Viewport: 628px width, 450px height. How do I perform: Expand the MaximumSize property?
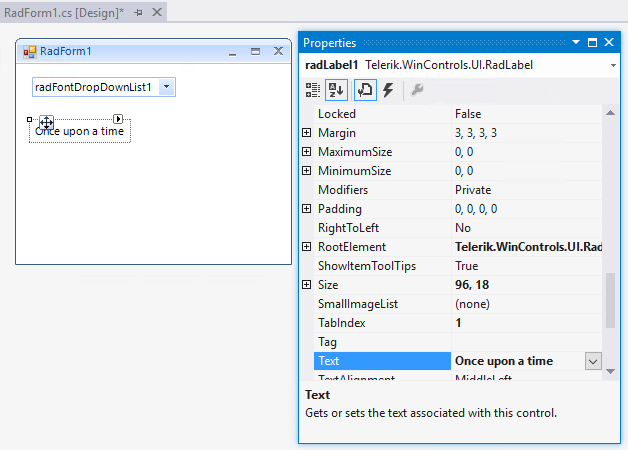pyautogui.click(x=306, y=151)
